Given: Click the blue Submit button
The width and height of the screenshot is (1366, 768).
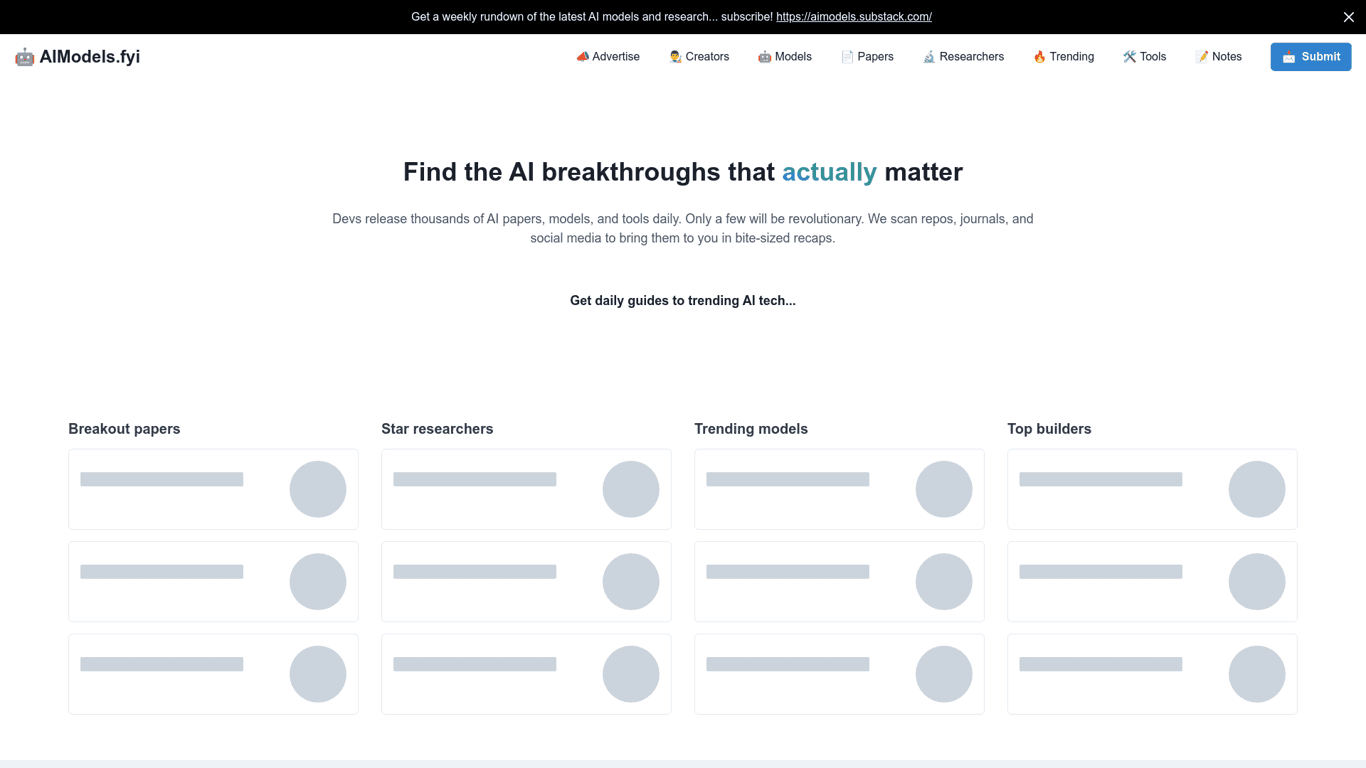Looking at the screenshot, I should coord(1311,57).
